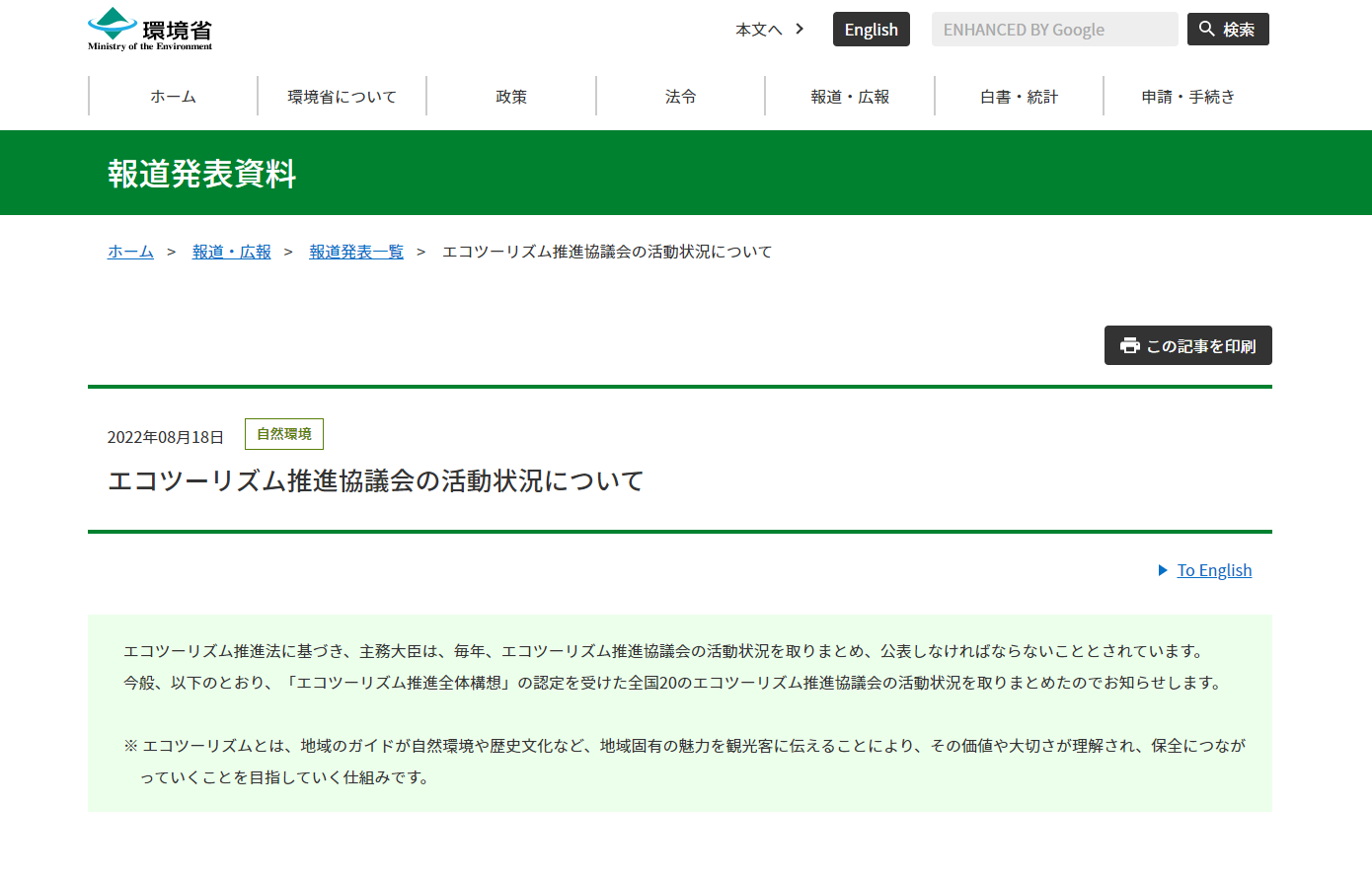Open the ホーム navigation menu item
1372x879 pixels.
tap(173, 97)
